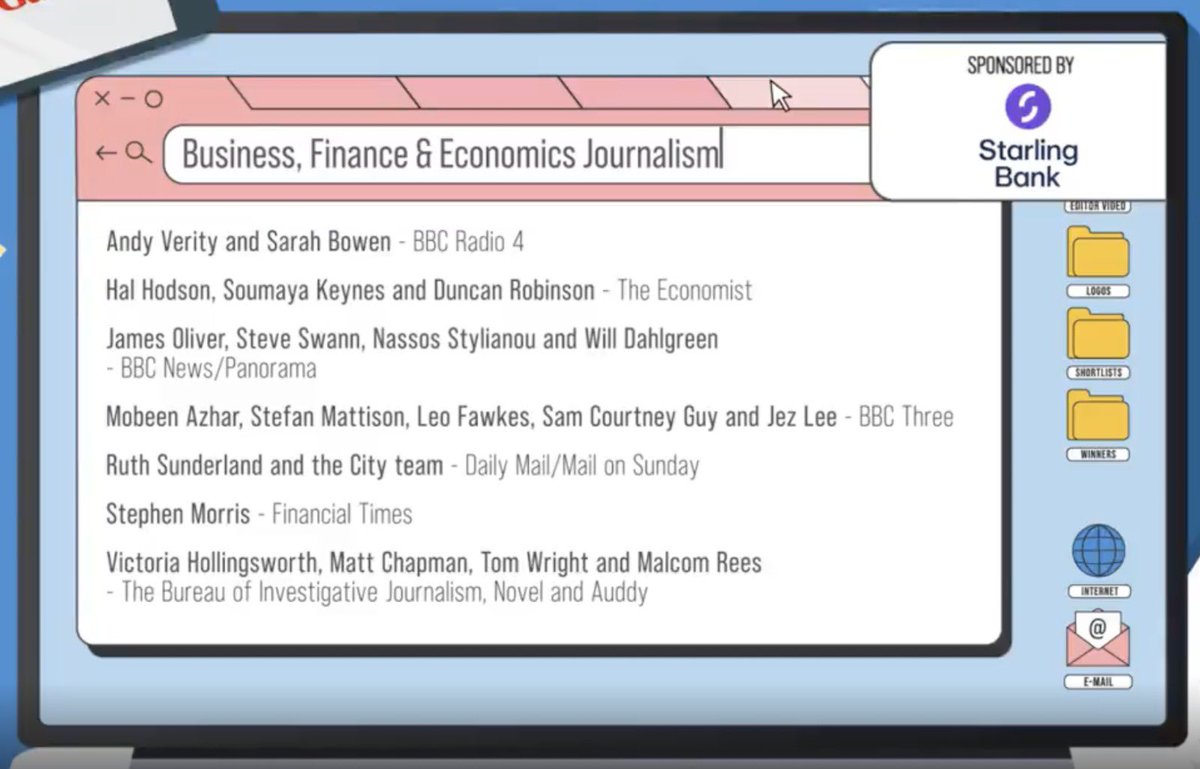Click The Economist text

(x=685, y=291)
